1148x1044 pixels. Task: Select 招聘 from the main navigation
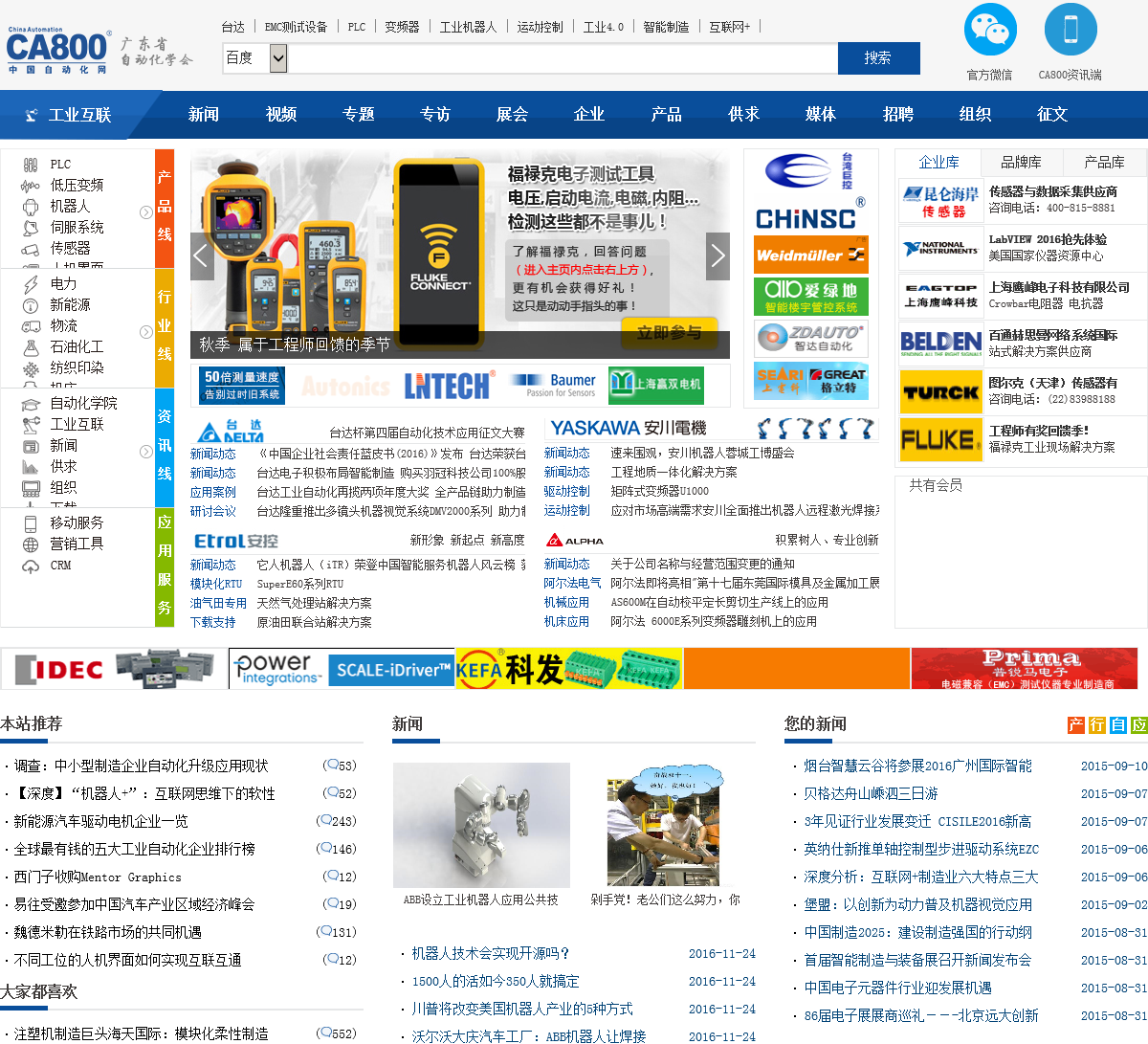point(898,115)
